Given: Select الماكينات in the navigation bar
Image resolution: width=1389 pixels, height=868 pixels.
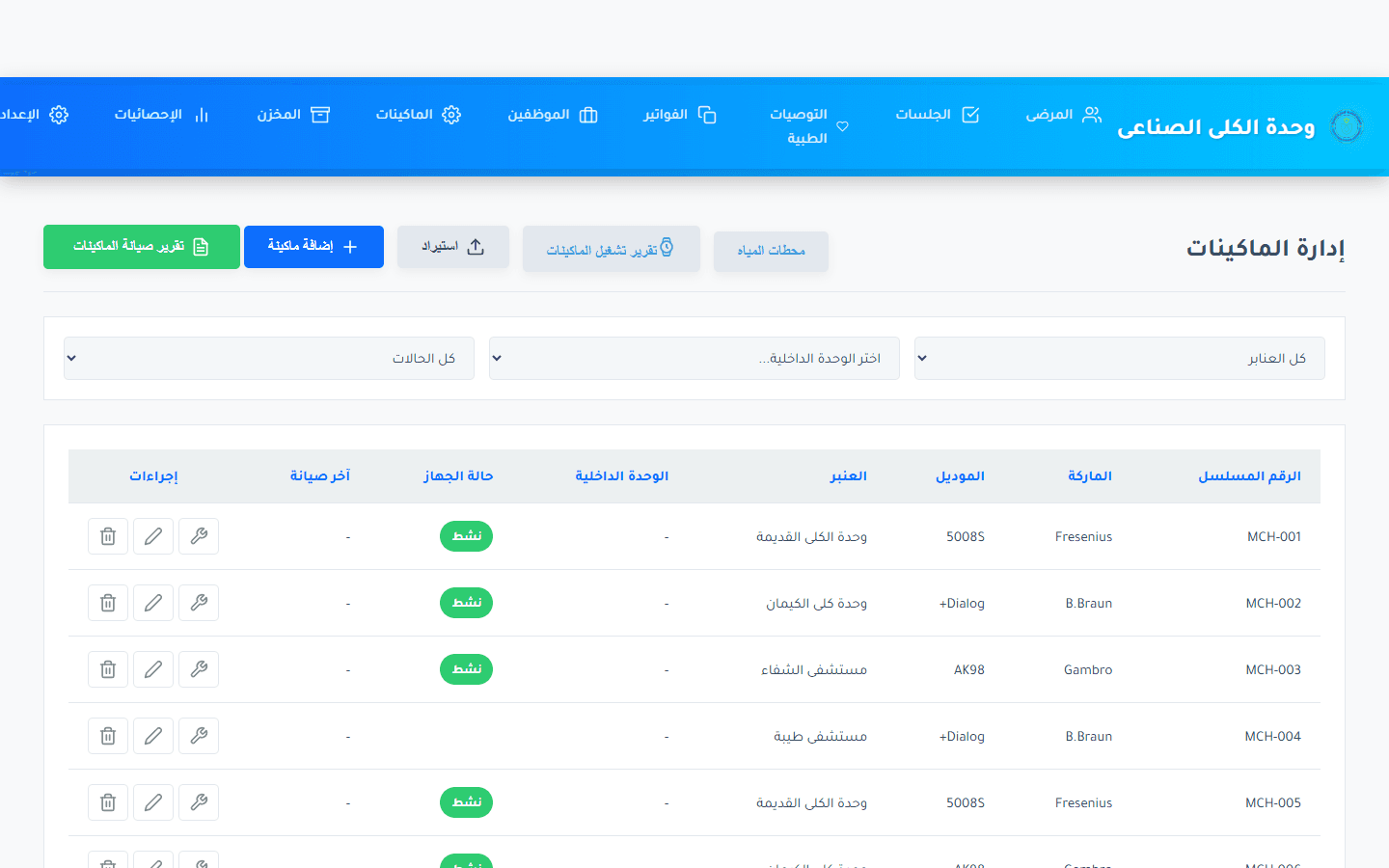Looking at the screenshot, I should [418, 115].
